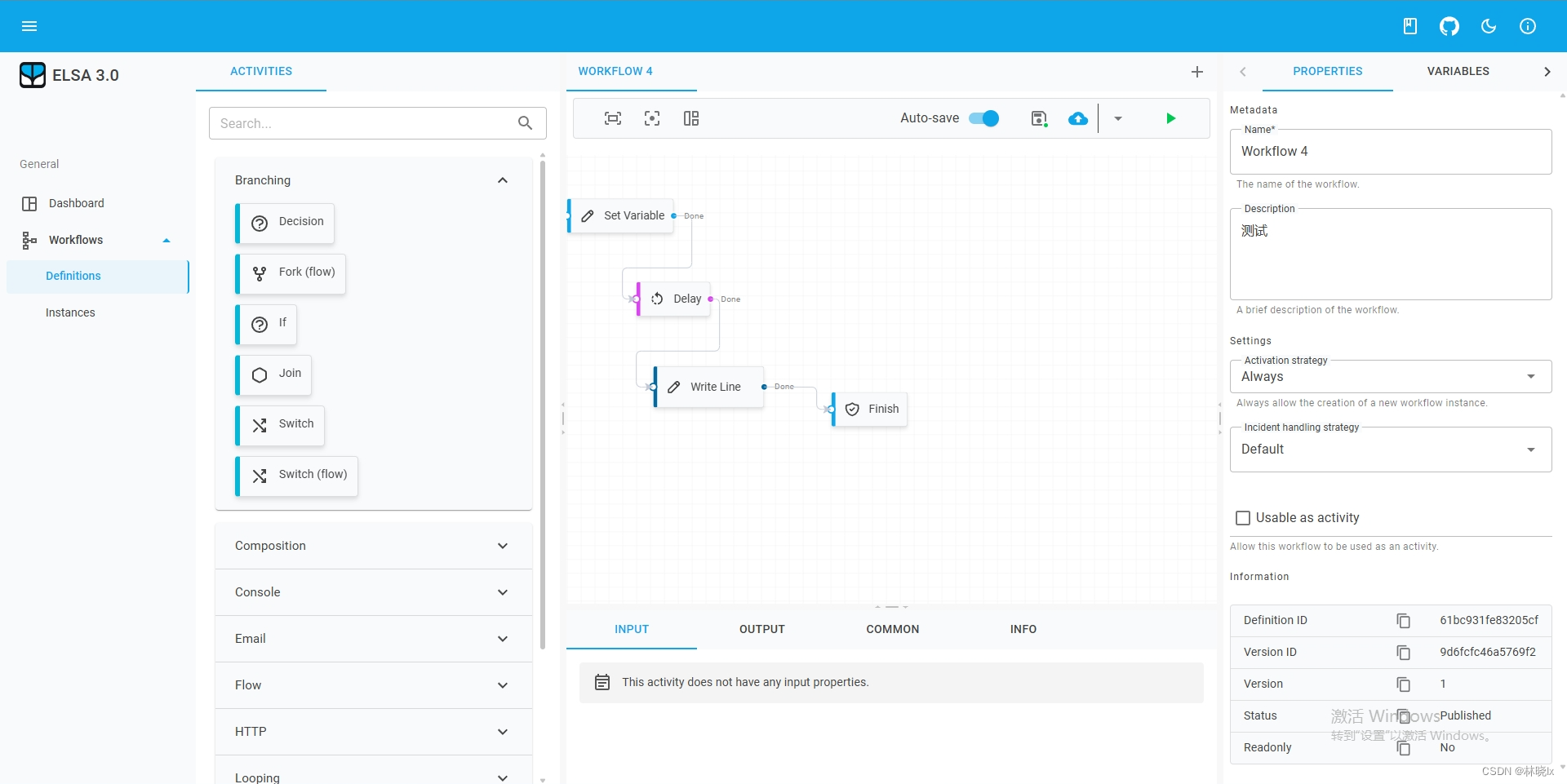This screenshot has width=1567, height=784.
Task: Switch to dark mode with moon icon
Action: coord(1488,26)
